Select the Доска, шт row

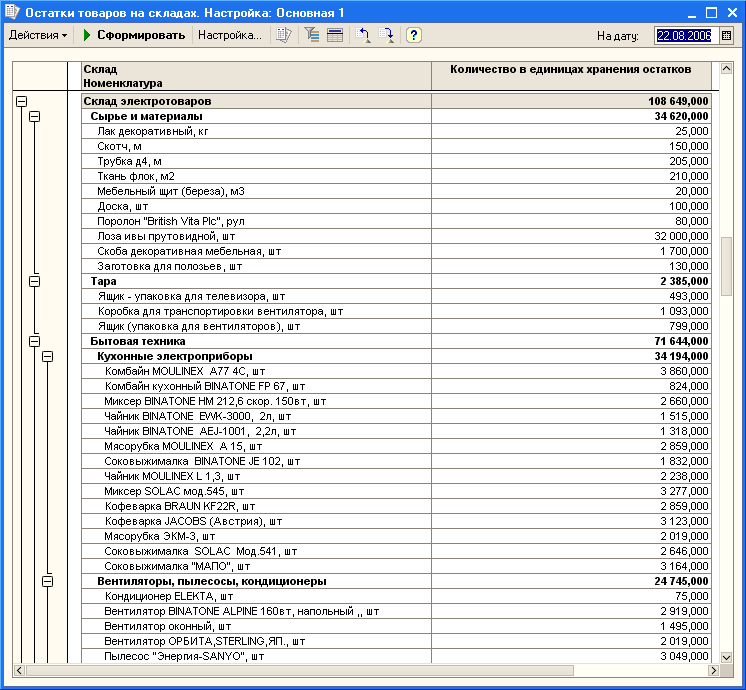[397, 206]
